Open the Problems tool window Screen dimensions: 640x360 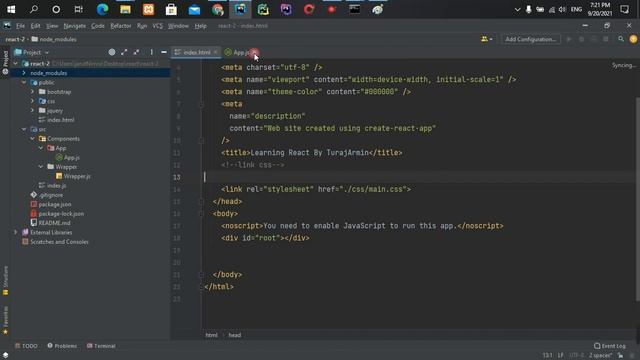pos(62,346)
